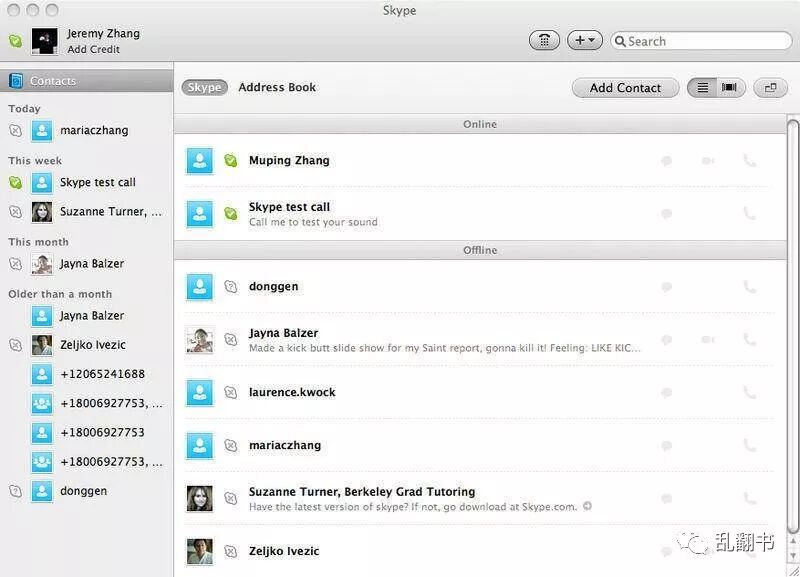Click chat icon for Muping Zhang
Image resolution: width=800 pixels, height=577 pixels.
click(666, 161)
